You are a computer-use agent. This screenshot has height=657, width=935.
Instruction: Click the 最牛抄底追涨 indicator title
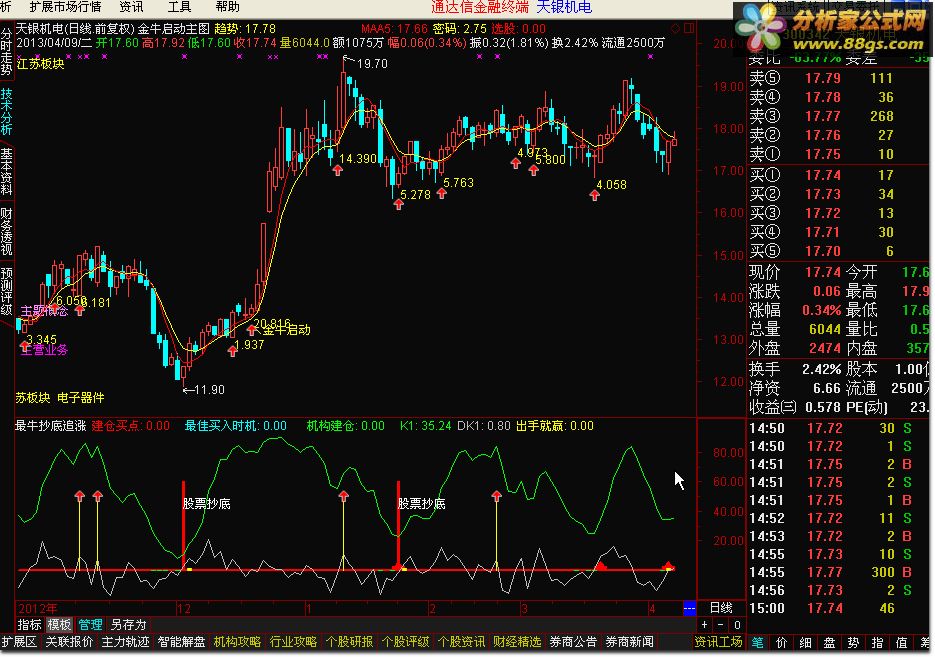pyautogui.click(x=51, y=426)
